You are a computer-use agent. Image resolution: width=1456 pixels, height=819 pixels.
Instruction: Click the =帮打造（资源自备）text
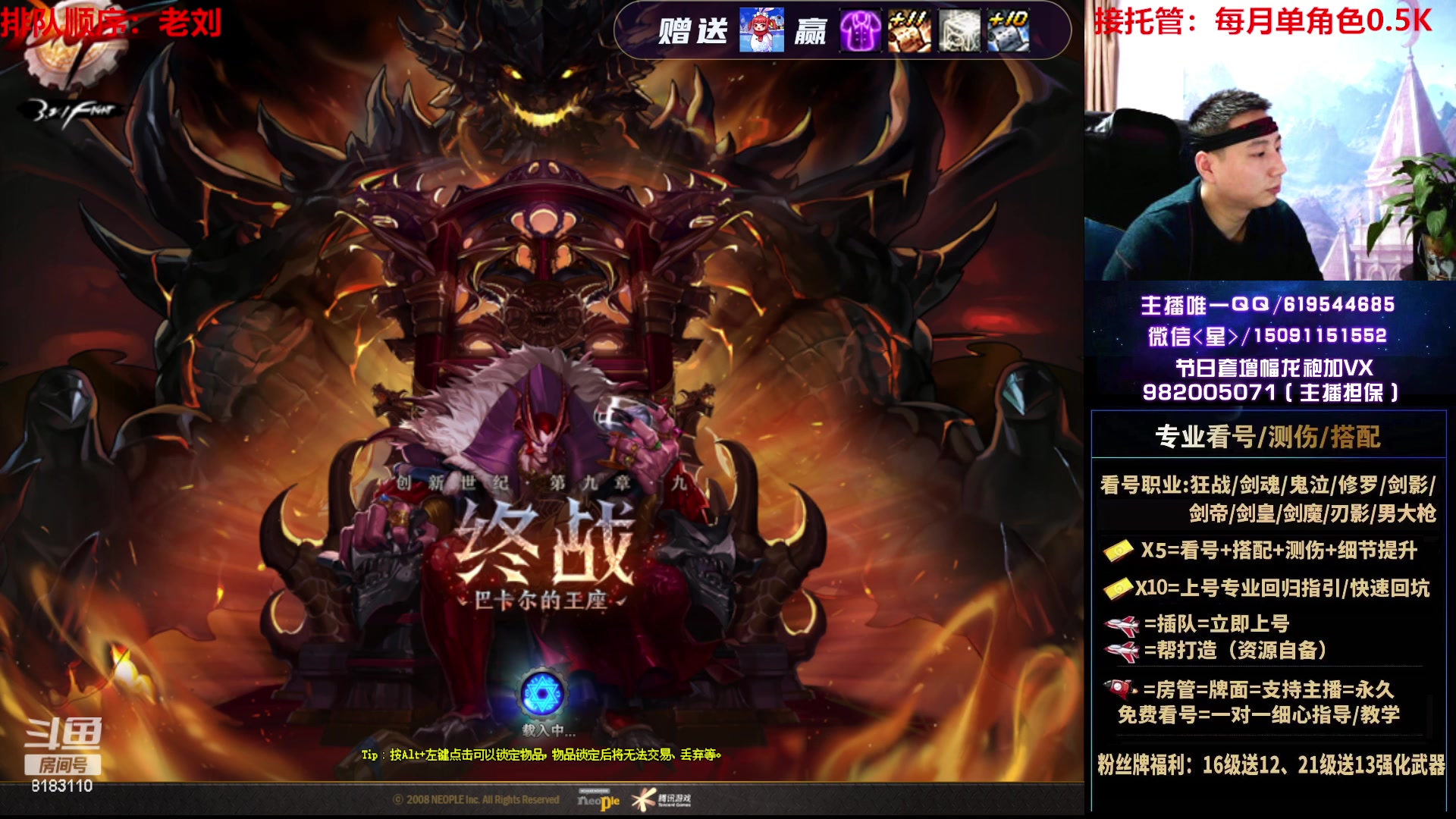[x=1236, y=650]
